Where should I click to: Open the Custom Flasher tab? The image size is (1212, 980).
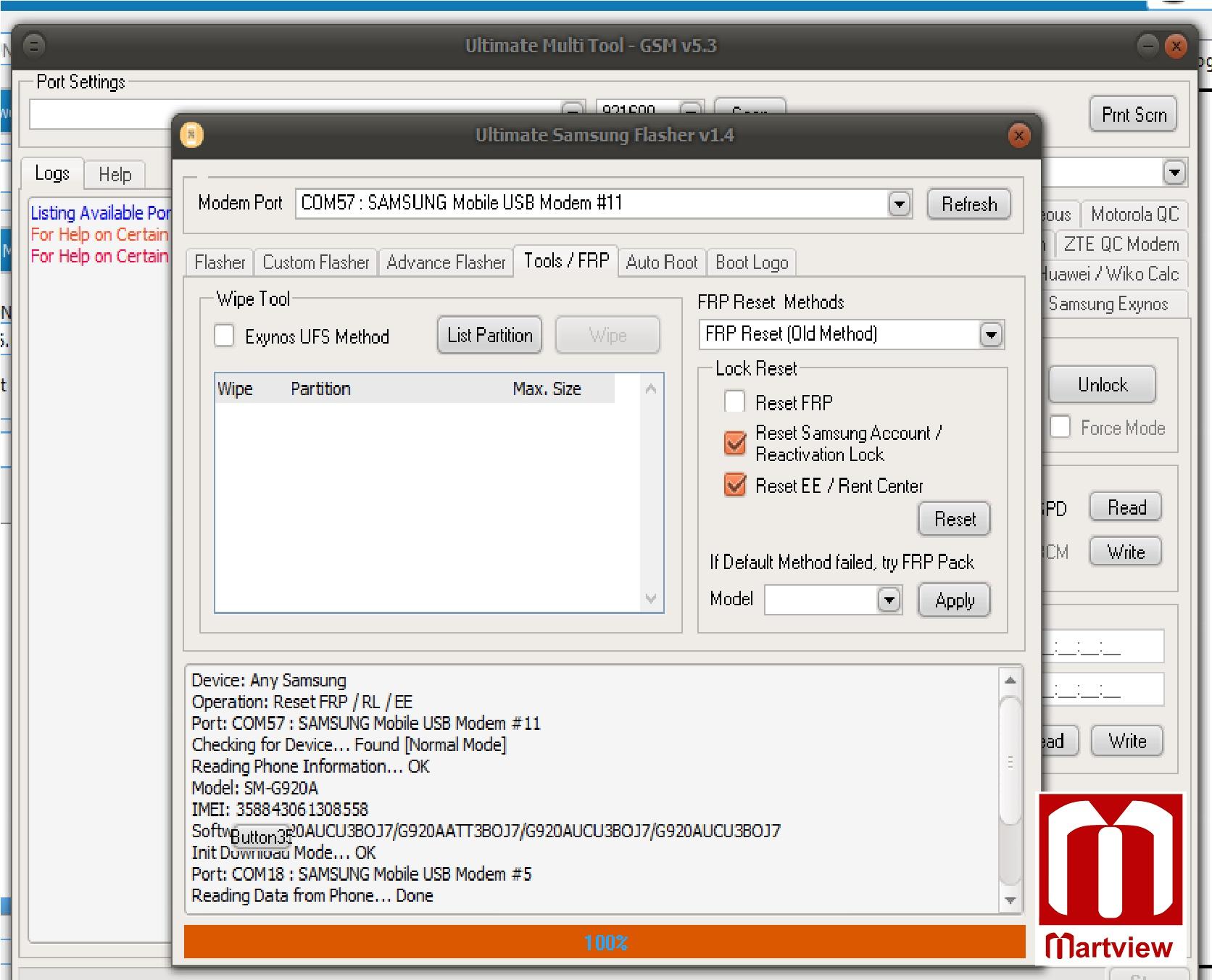coord(316,262)
